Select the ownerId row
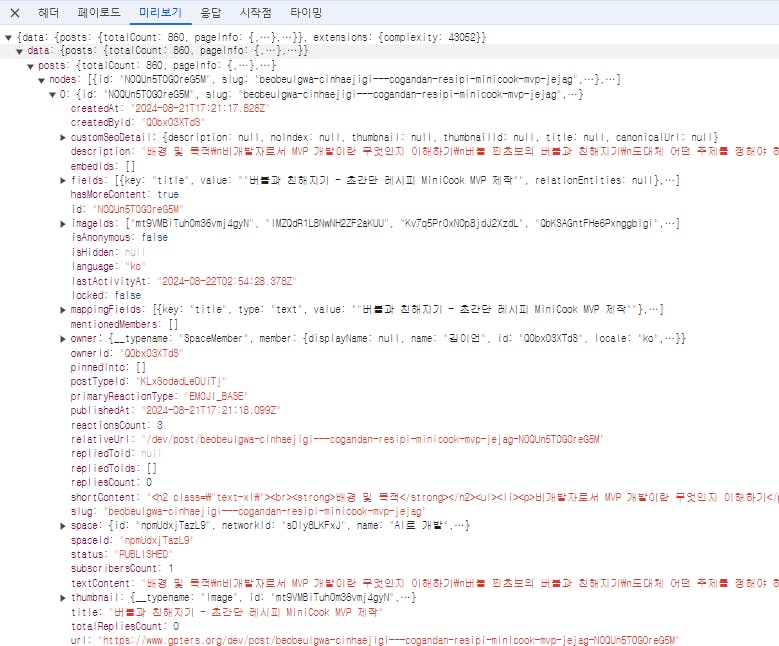This screenshot has height=646, width=779. pyautogui.click(x=127, y=353)
